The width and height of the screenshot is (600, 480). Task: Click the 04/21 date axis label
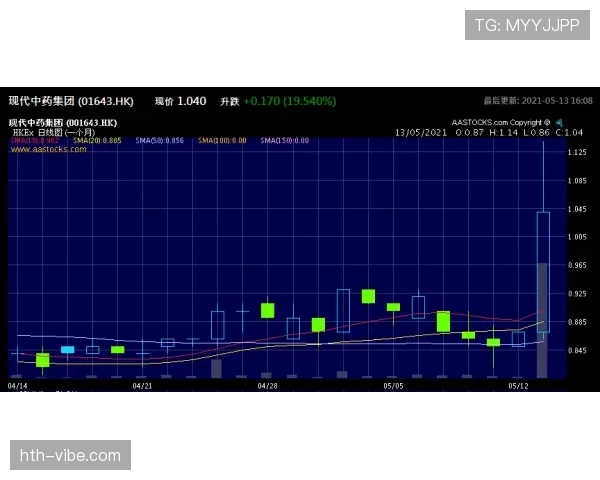point(142,385)
